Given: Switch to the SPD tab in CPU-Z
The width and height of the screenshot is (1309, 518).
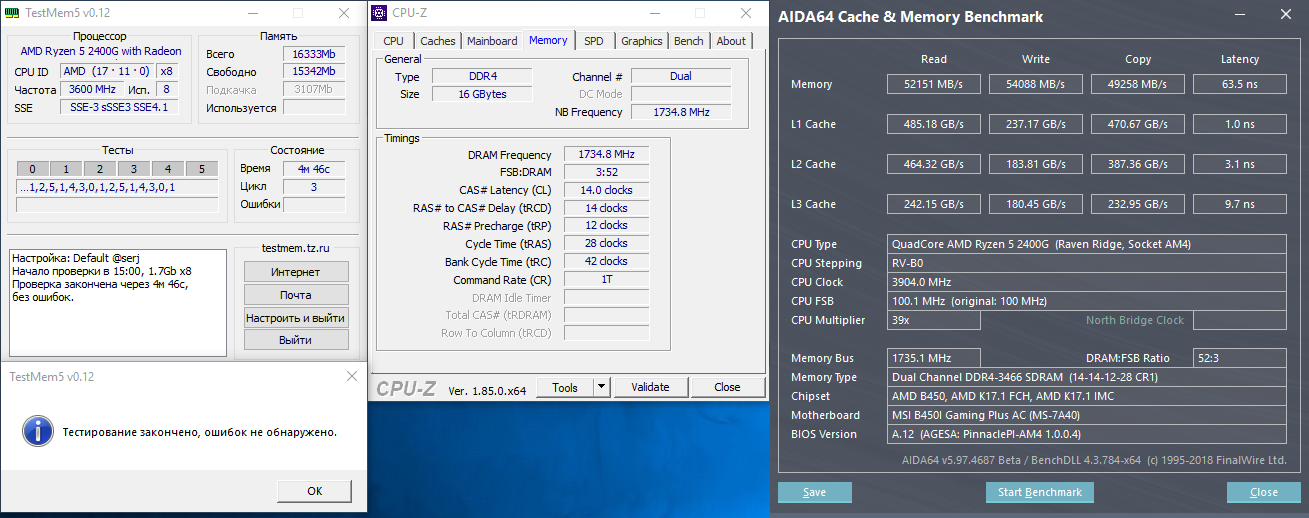Looking at the screenshot, I should click(x=594, y=41).
